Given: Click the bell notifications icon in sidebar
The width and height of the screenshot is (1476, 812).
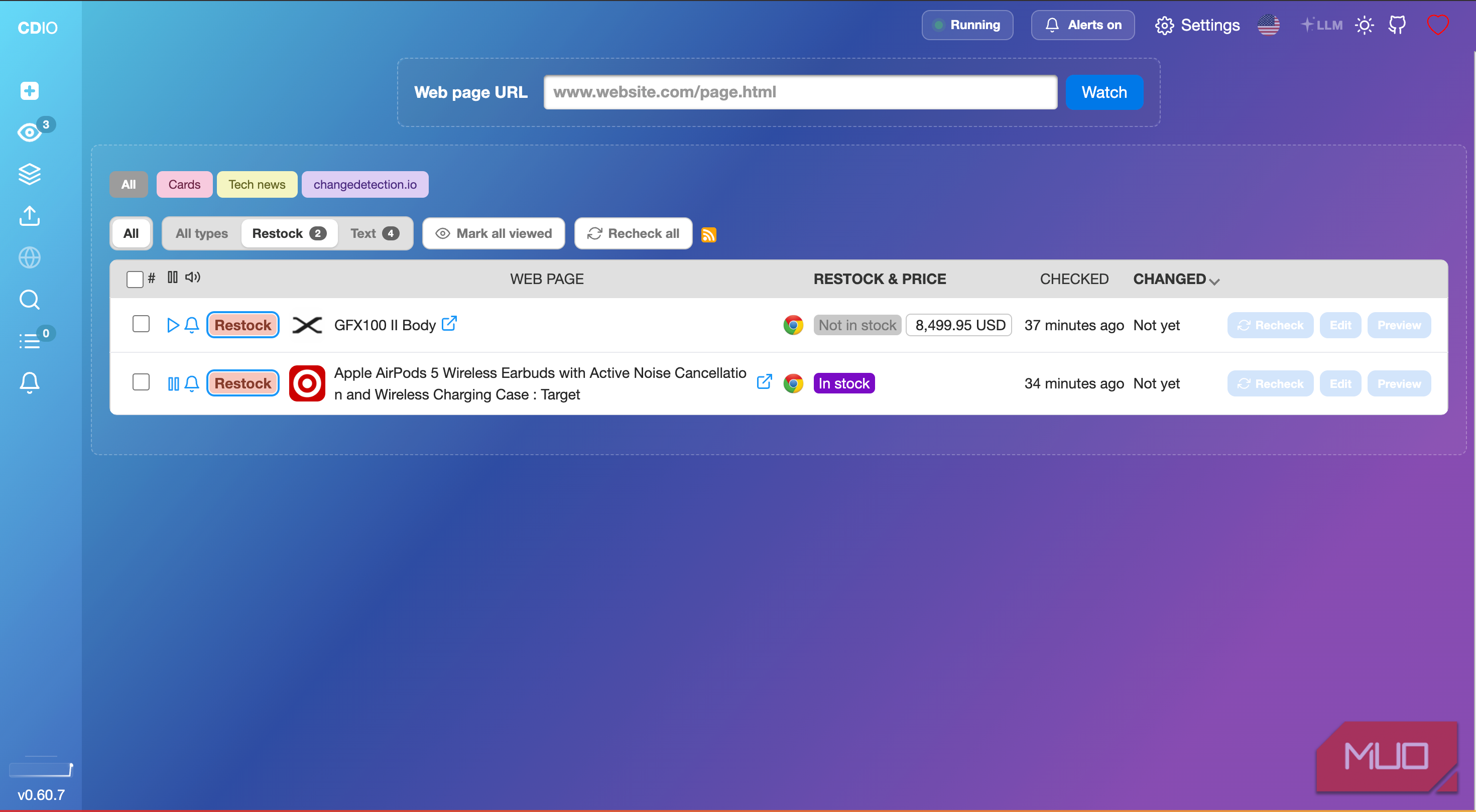Looking at the screenshot, I should [x=29, y=382].
